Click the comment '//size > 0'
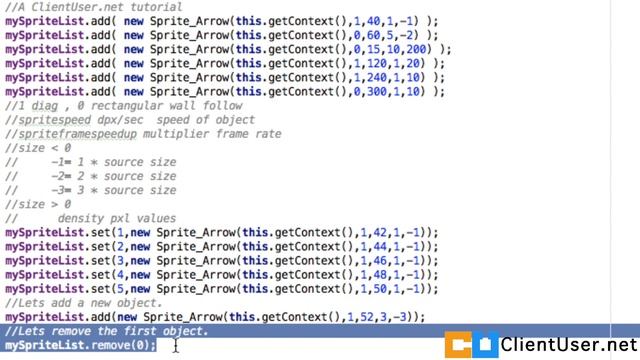 (38, 204)
